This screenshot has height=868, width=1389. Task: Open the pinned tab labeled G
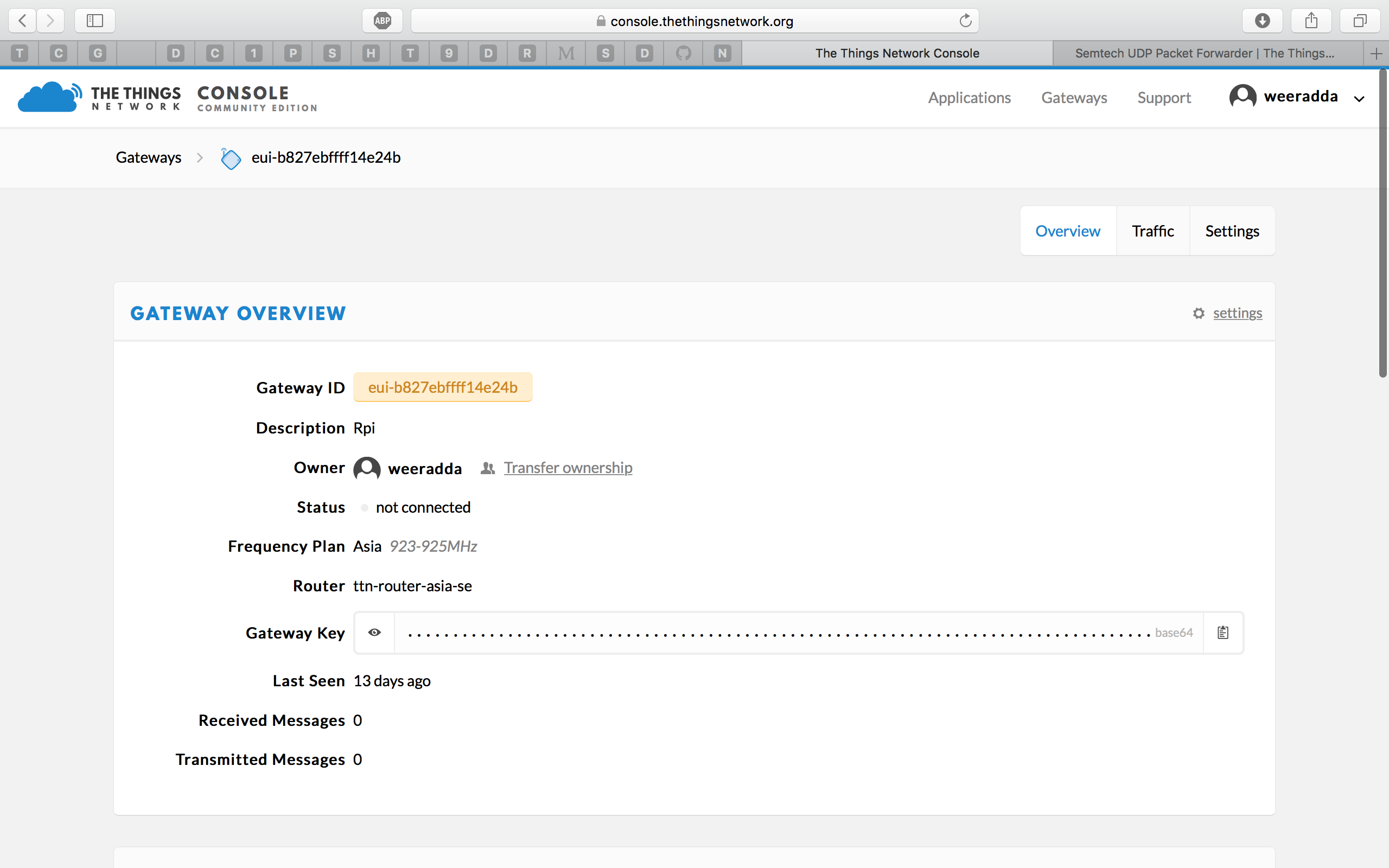click(98, 53)
